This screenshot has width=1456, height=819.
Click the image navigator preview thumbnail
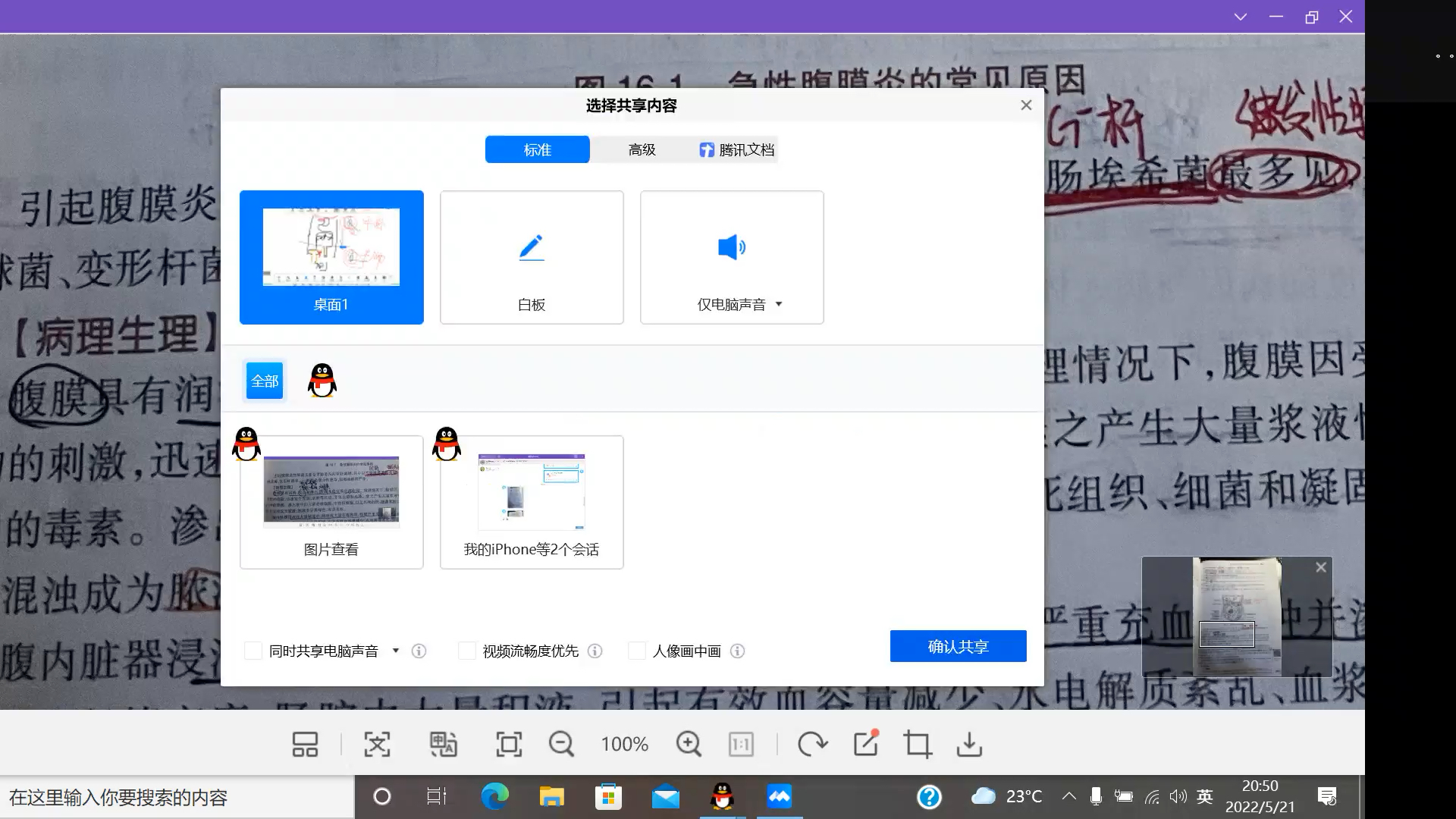pos(1237,617)
